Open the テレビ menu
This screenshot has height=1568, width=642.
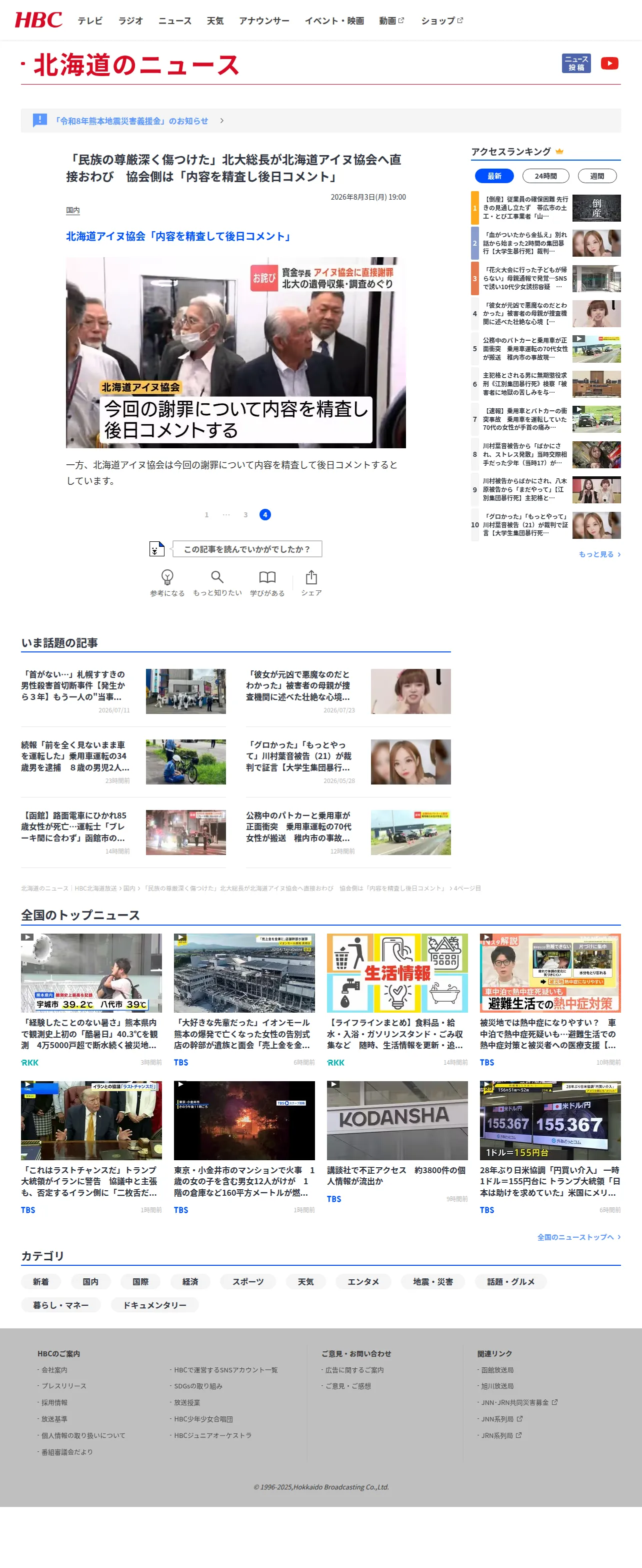[x=90, y=21]
